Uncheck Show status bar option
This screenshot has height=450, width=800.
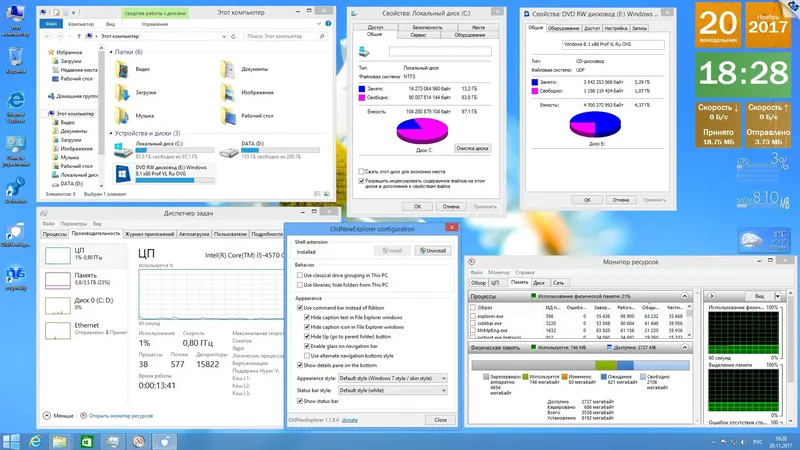point(300,401)
